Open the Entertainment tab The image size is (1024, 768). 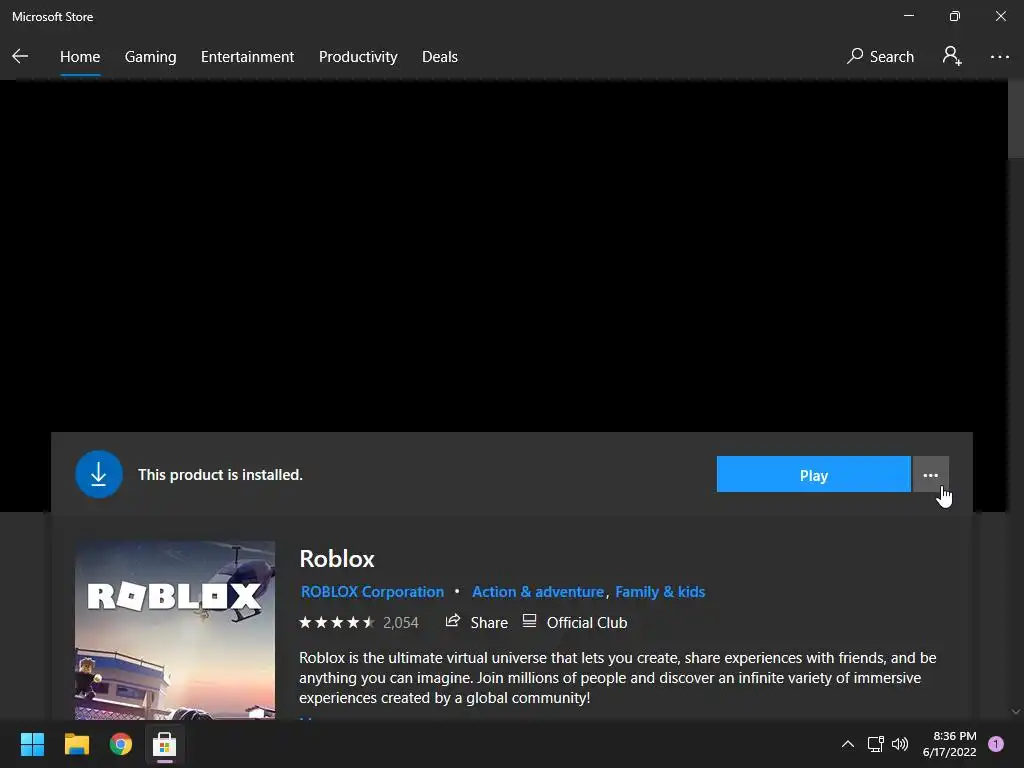(247, 57)
